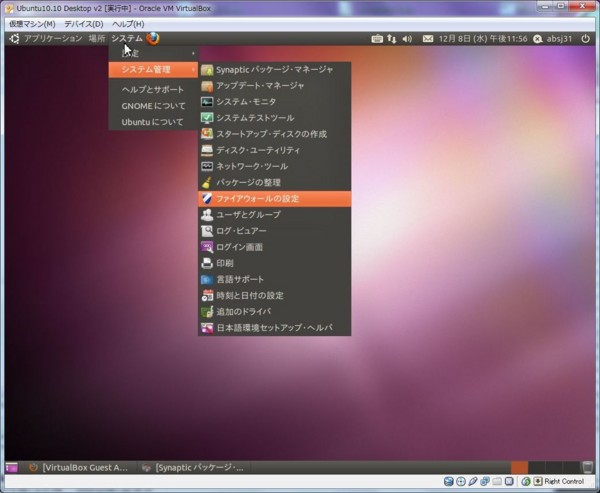
Task: Click the Synaptic package manager icon
Action: tap(207, 70)
